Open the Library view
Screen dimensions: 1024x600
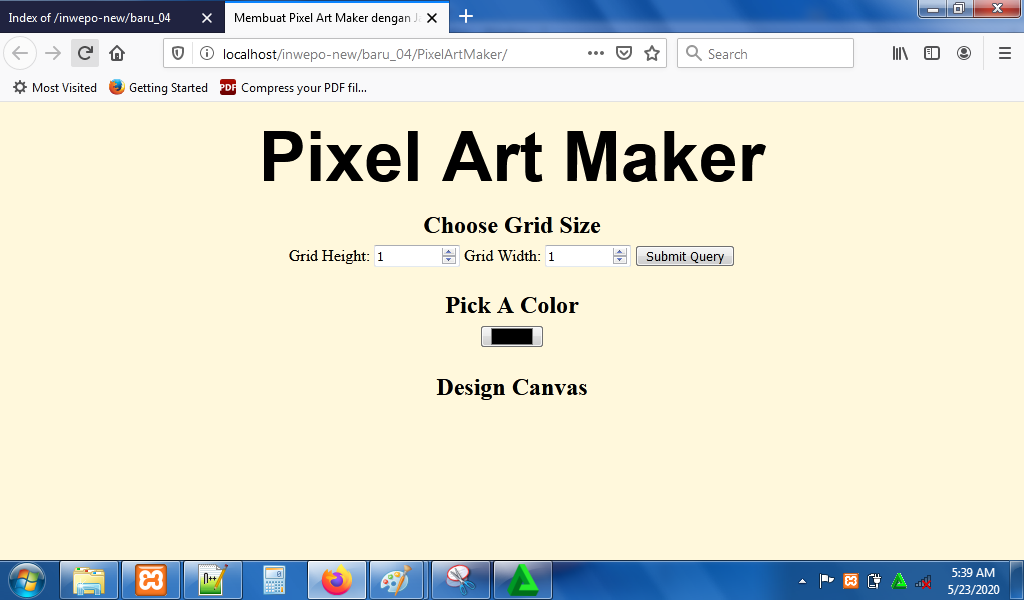tap(900, 54)
